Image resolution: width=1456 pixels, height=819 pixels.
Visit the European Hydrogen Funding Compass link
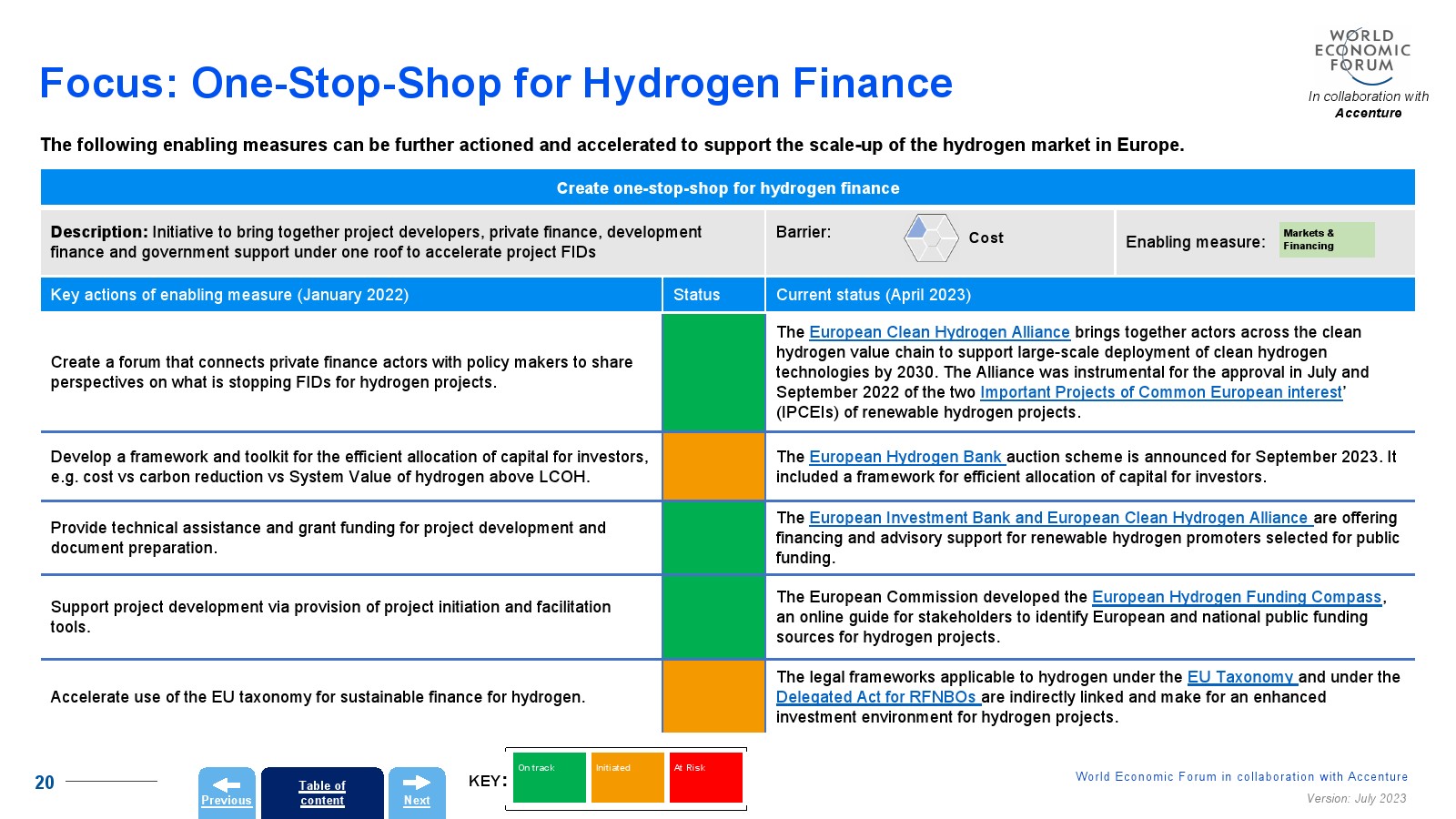tap(1236, 597)
